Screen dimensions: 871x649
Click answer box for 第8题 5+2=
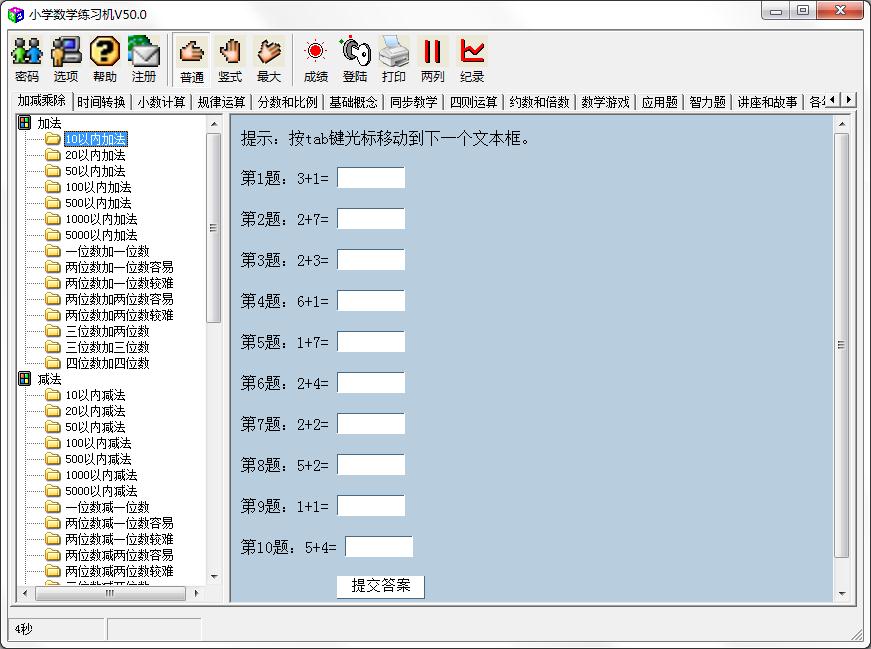tap(371, 466)
